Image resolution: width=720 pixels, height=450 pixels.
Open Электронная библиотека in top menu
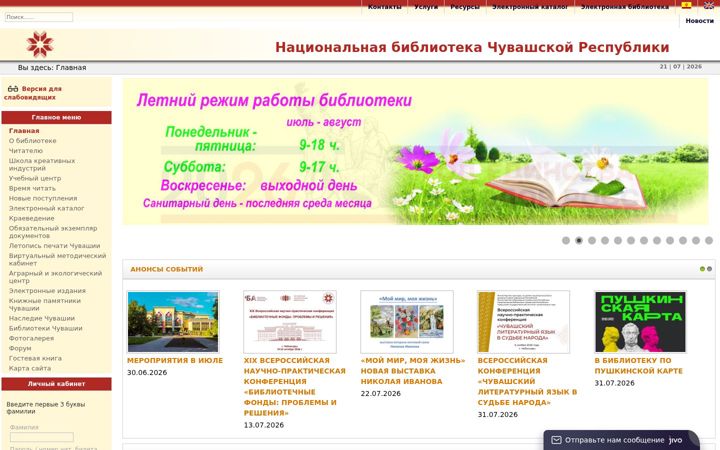[624, 7]
